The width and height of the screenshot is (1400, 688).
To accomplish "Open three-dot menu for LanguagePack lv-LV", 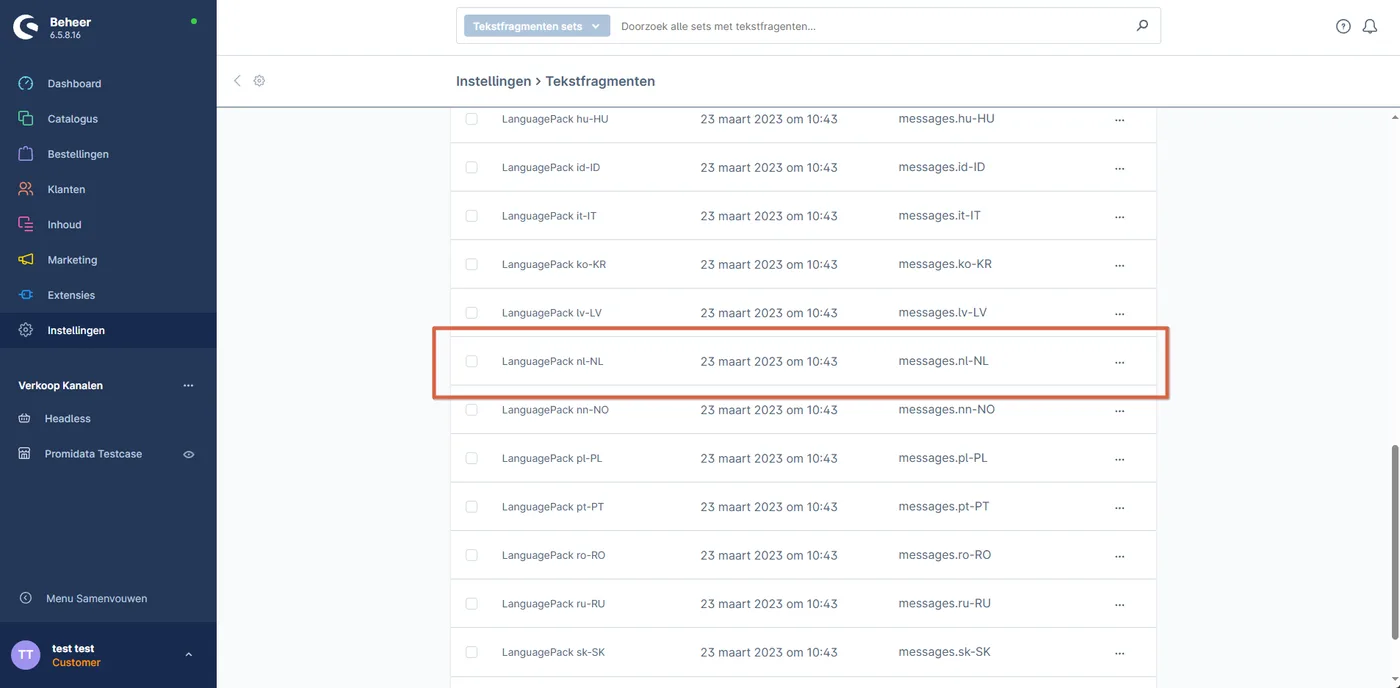I will coord(1119,314).
